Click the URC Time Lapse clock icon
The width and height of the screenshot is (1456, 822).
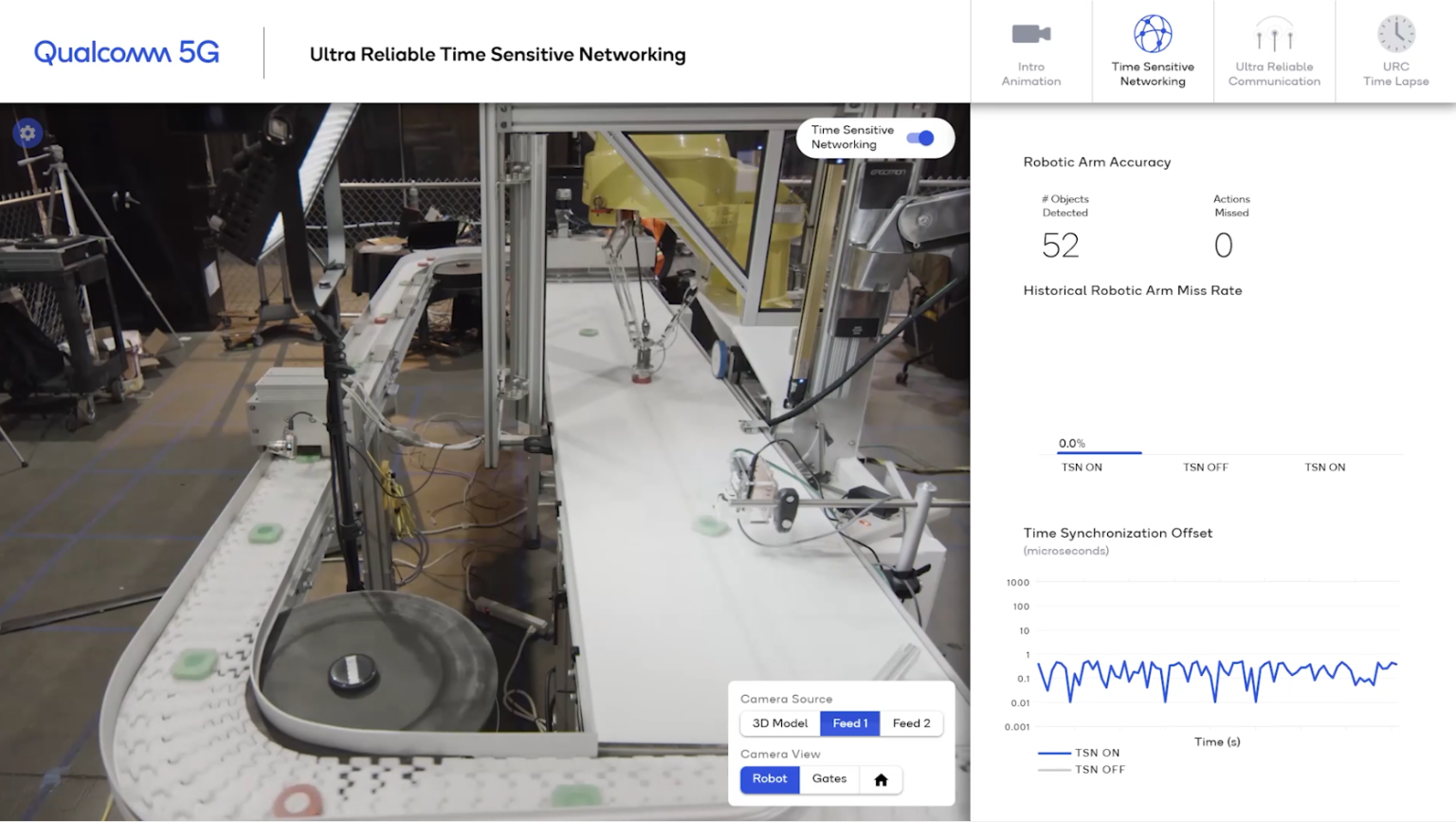coord(1395,35)
